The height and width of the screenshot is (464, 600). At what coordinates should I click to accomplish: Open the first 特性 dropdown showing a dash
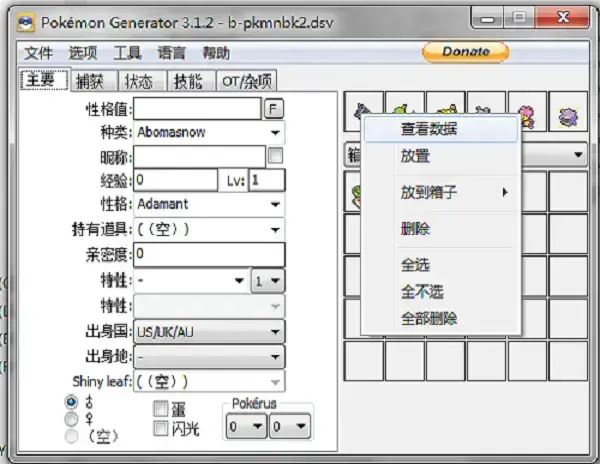(191, 281)
